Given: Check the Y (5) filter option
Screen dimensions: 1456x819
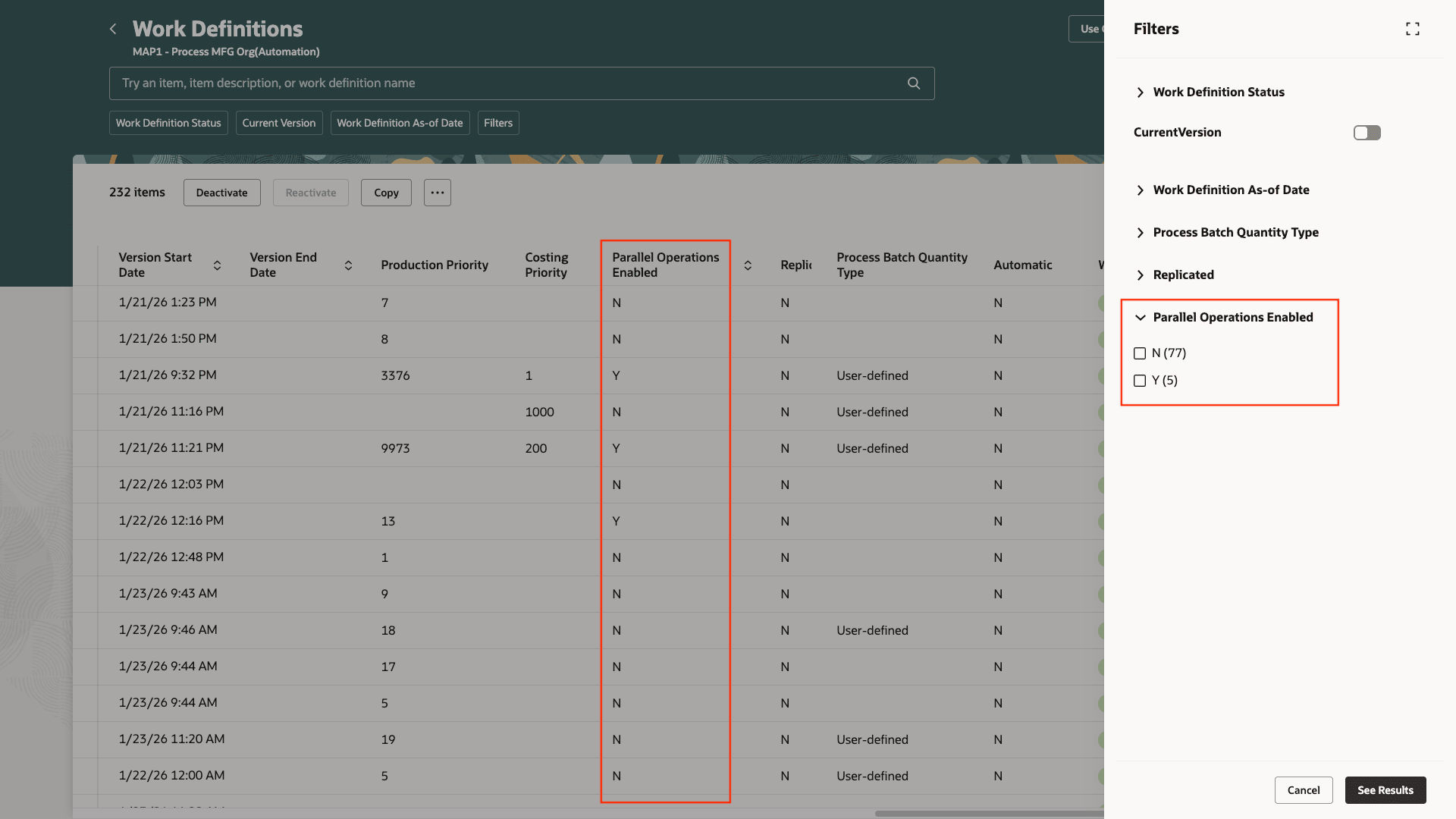Looking at the screenshot, I should tap(1140, 381).
